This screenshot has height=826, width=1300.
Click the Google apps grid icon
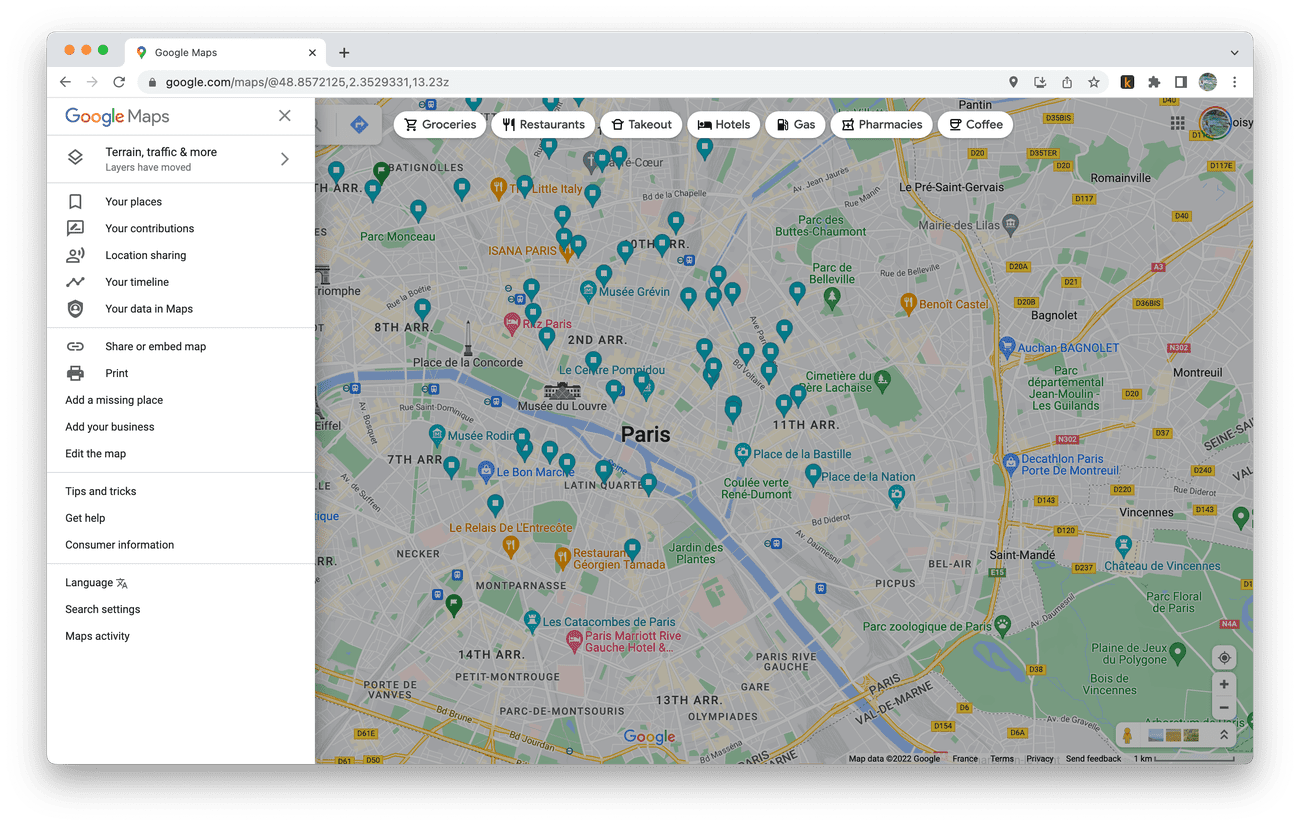click(x=1177, y=124)
